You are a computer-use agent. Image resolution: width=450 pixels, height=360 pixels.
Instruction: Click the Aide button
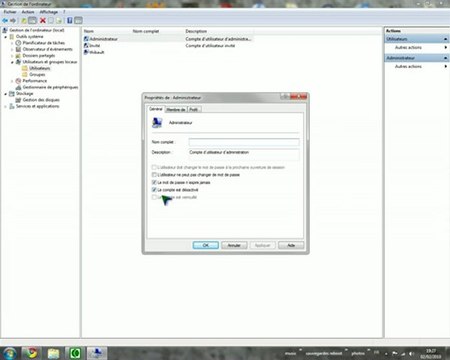[x=291, y=245]
